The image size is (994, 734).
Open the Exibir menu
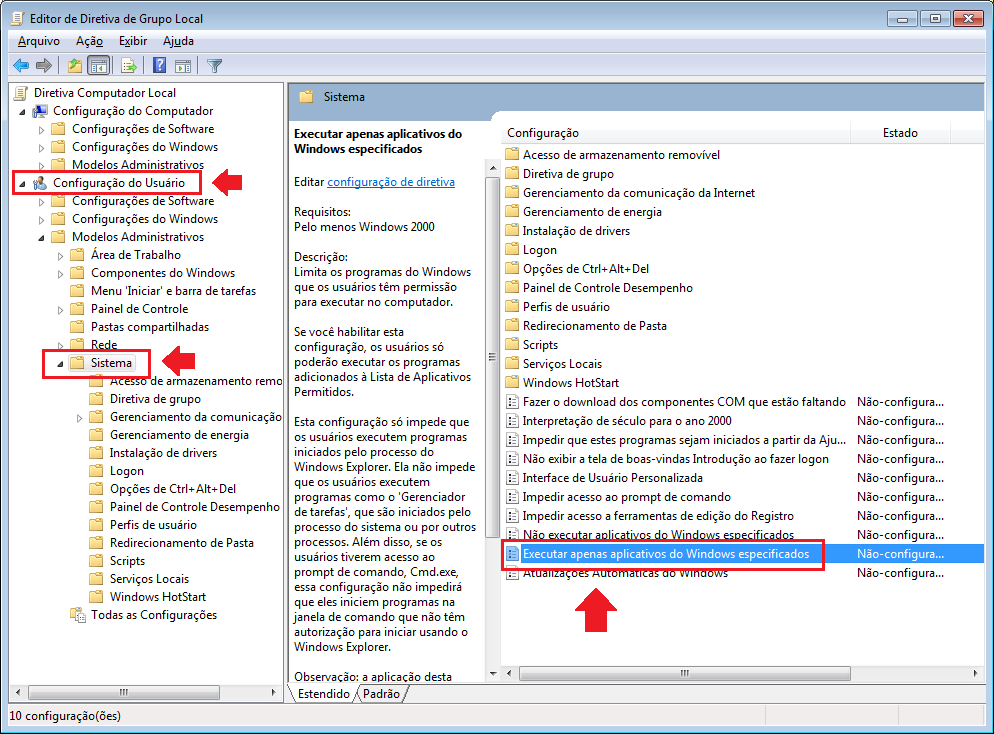coord(132,41)
